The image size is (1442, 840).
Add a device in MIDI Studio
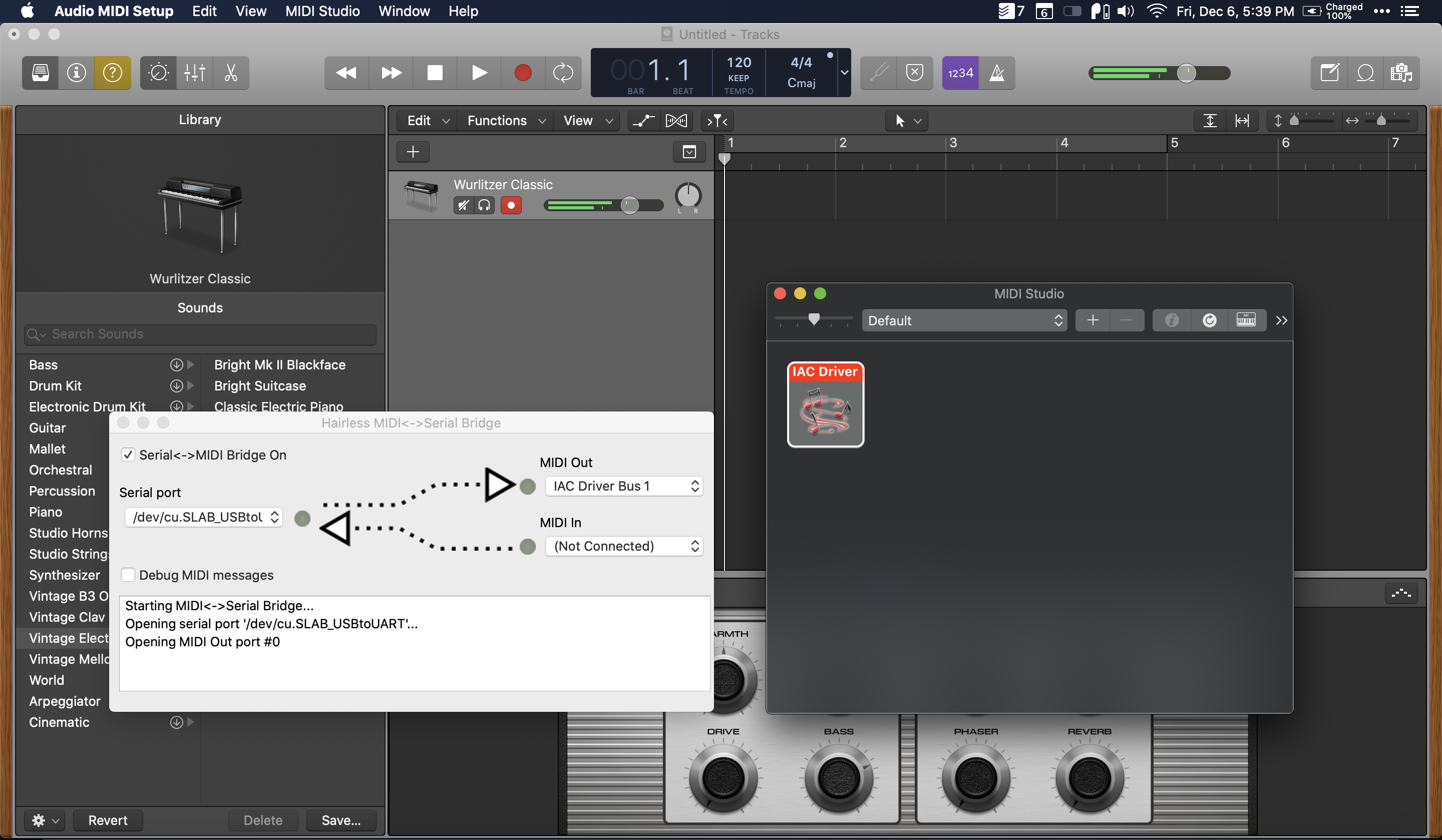point(1093,320)
